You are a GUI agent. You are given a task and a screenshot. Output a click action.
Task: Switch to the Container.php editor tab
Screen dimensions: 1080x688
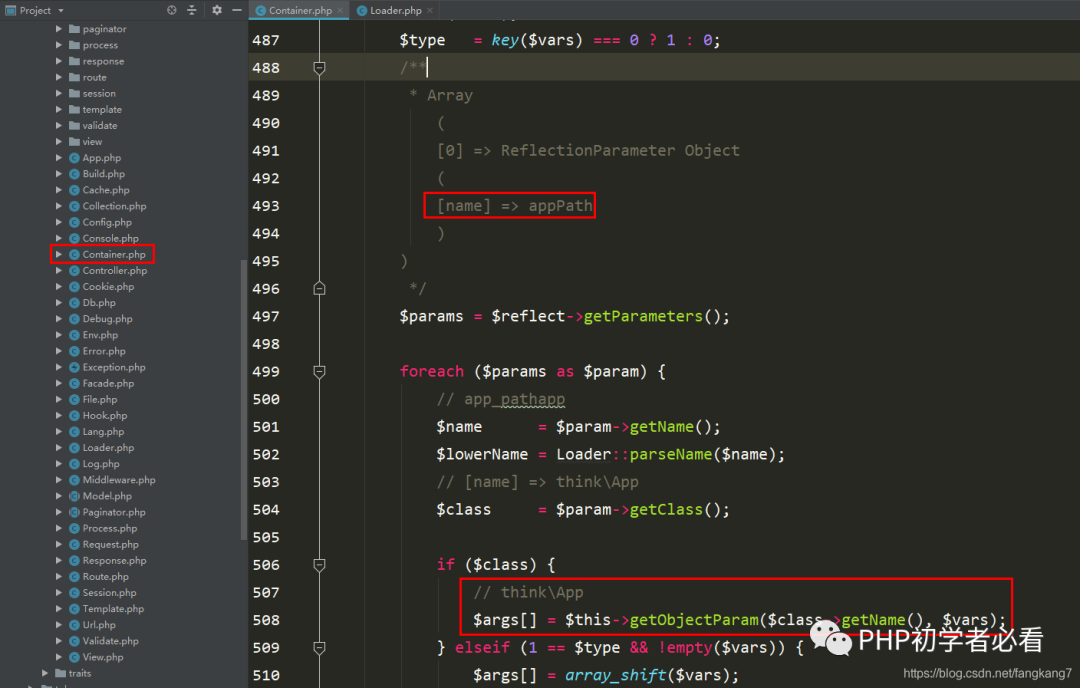tap(300, 10)
